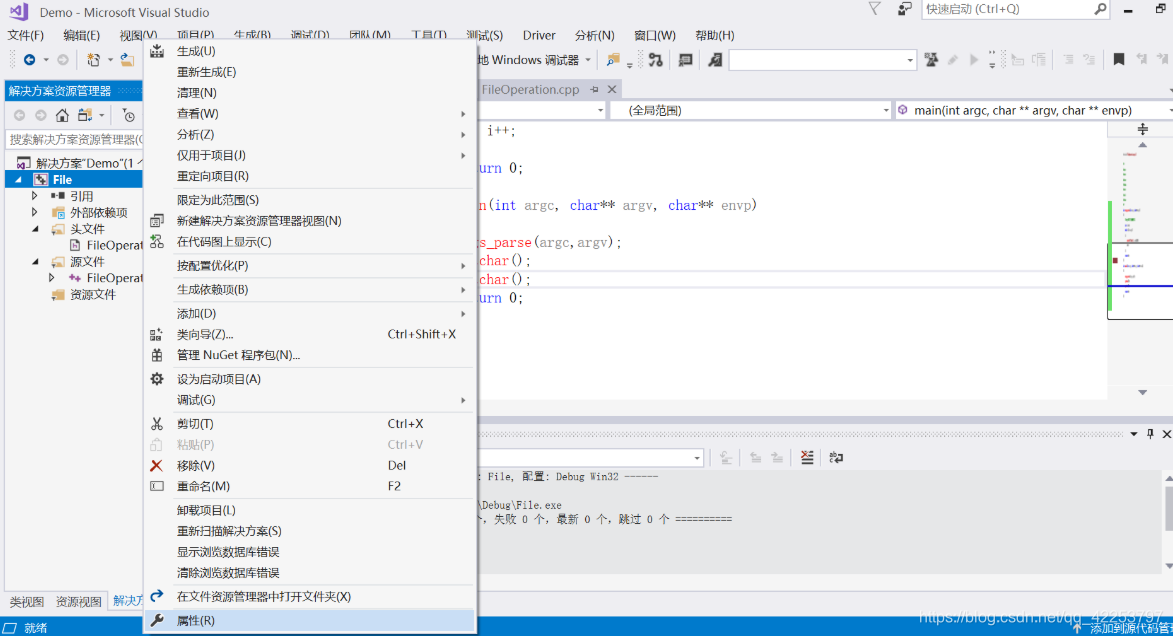Select Resource Files (资源文件) folder
The width and height of the screenshot is (1173, 636).
click(93, 295)
